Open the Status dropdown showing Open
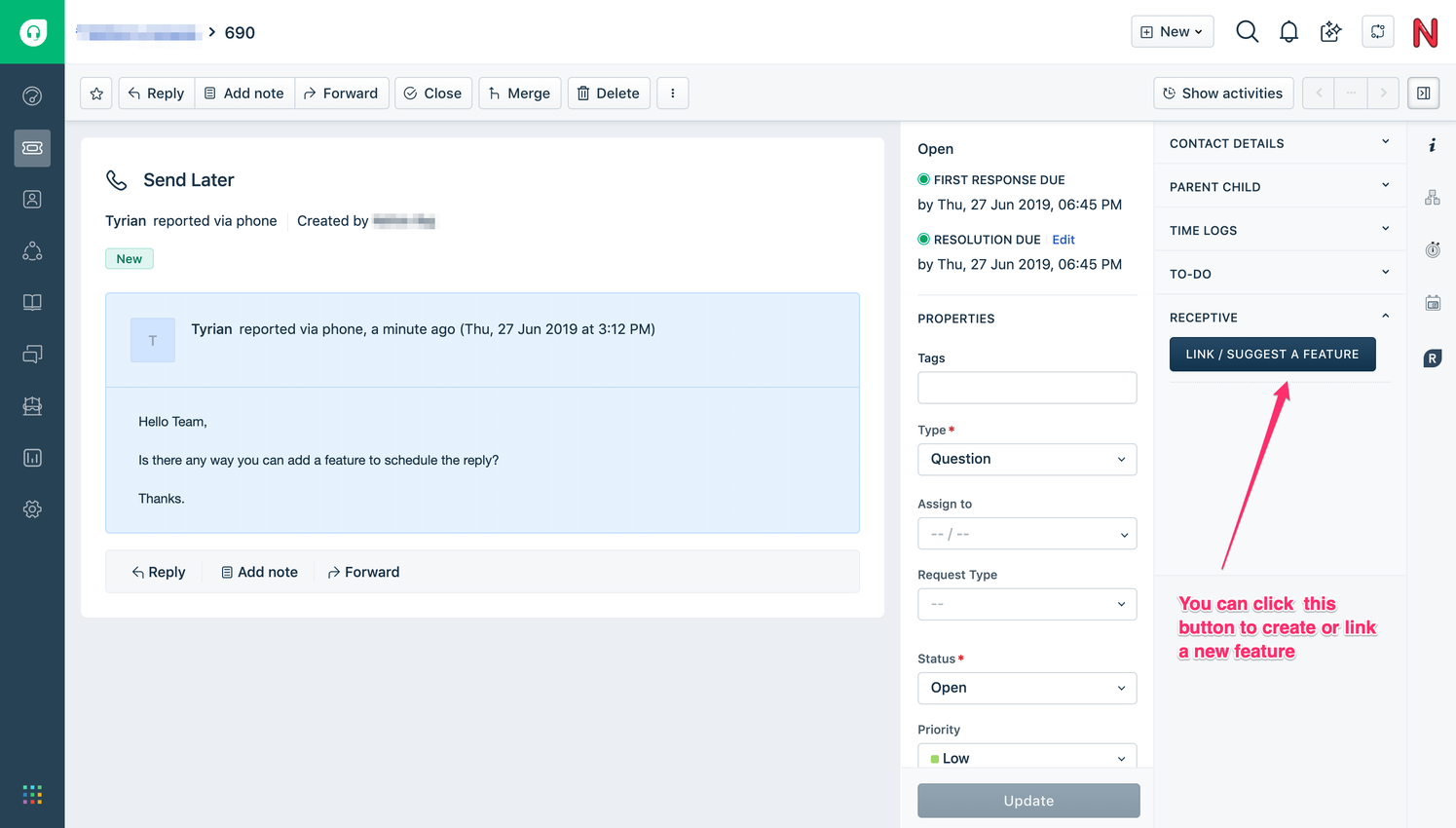 click(x=1027, y=688)
